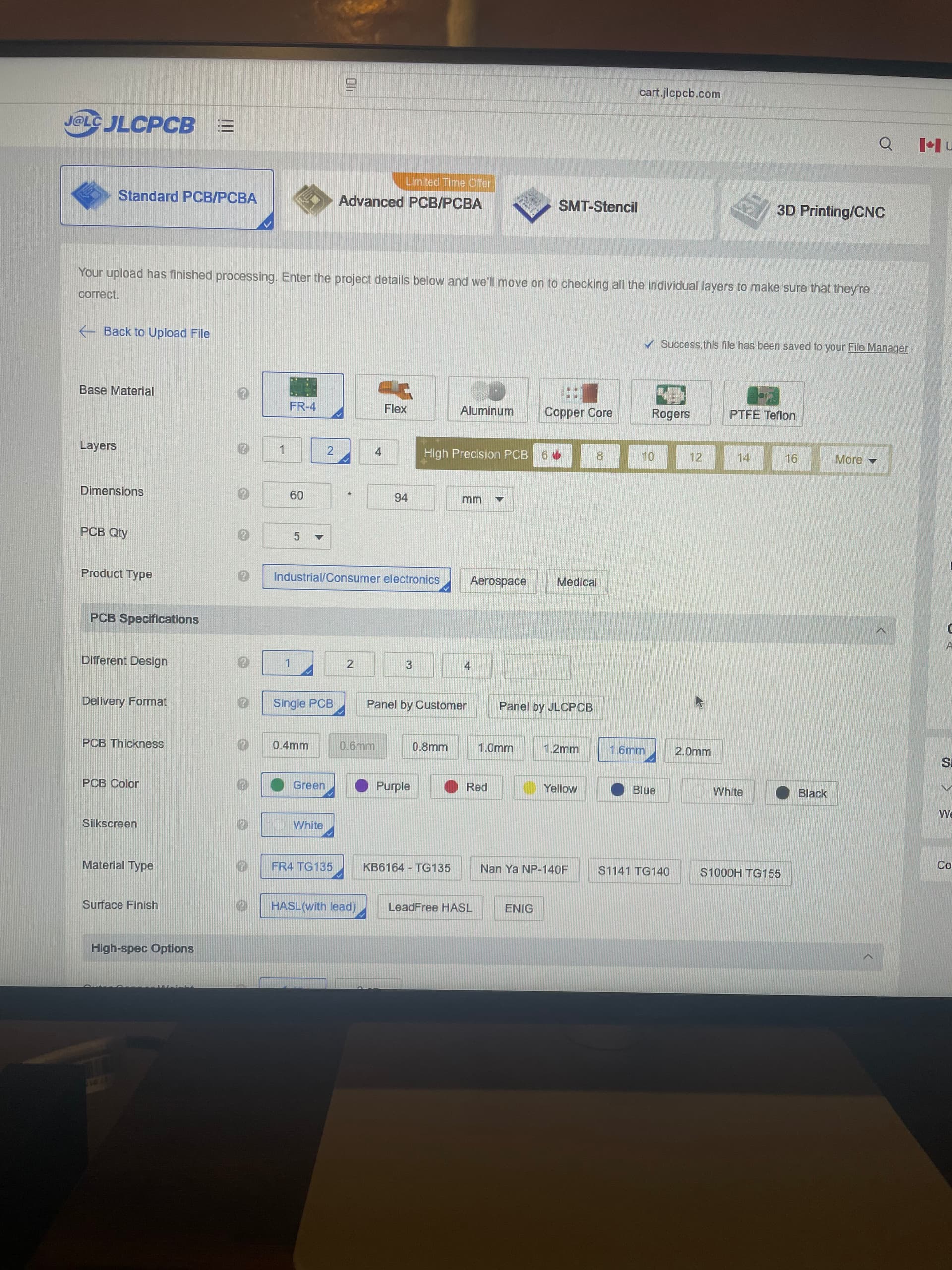Click the JLCPCB hamburger menu icon
The width and height of the screenshot is (952, 1270).
pos(226,125)
